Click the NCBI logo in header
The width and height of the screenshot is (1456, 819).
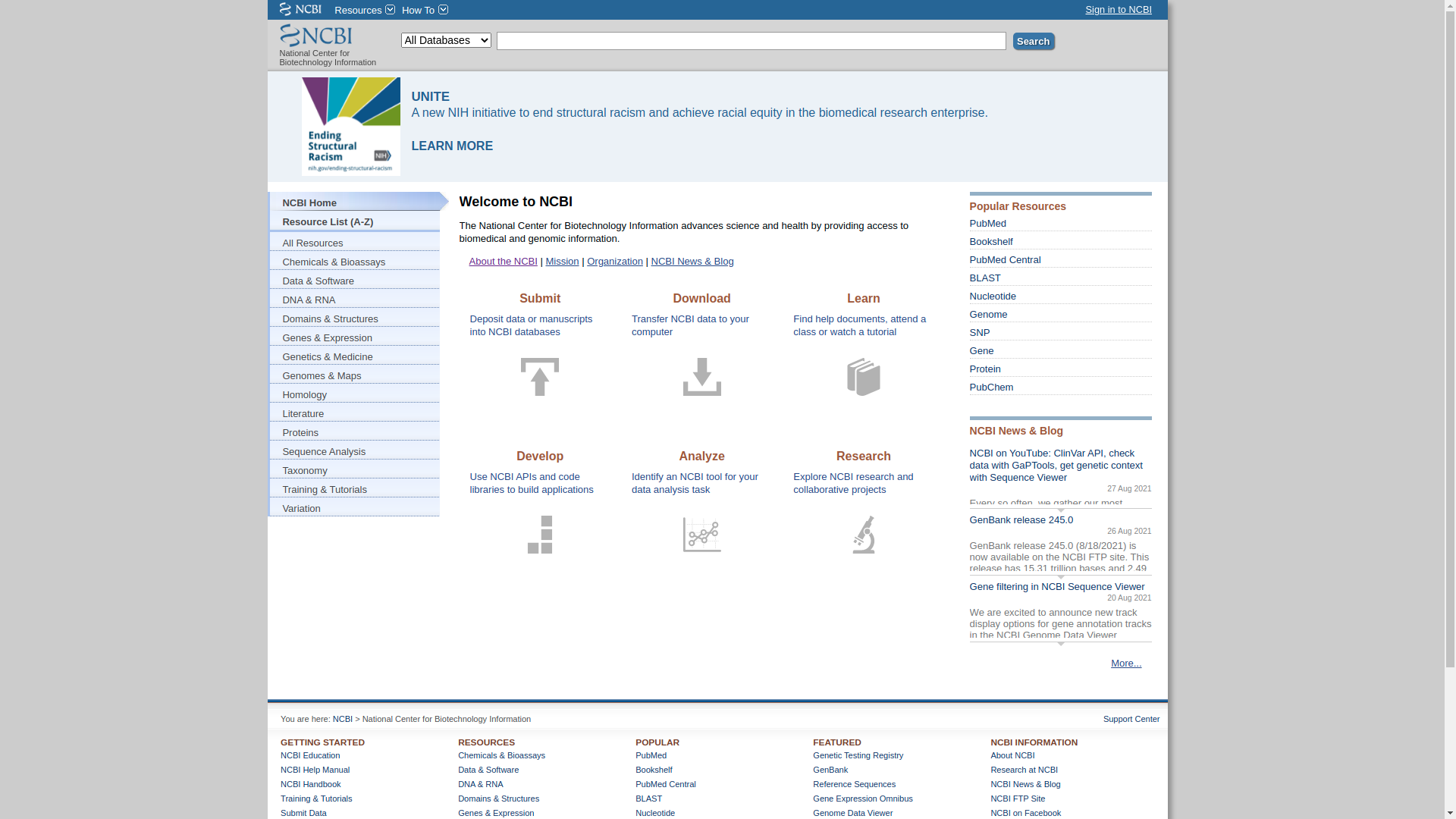[315, 36]
